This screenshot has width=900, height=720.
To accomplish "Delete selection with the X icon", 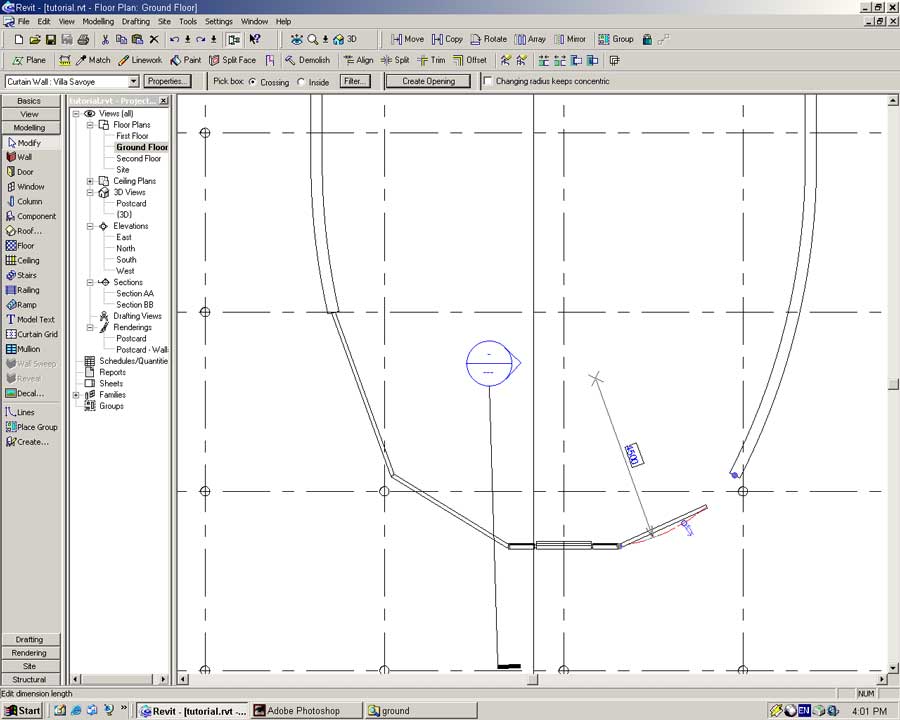I will point(154,40).
